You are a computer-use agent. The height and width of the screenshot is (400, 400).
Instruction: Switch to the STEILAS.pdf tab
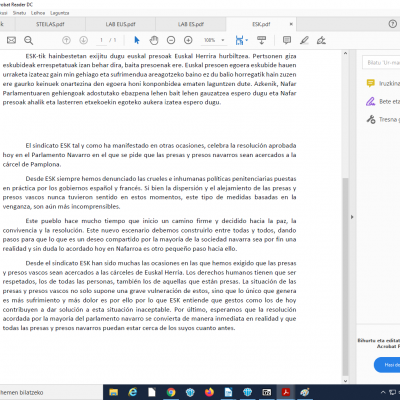(50, 24)
